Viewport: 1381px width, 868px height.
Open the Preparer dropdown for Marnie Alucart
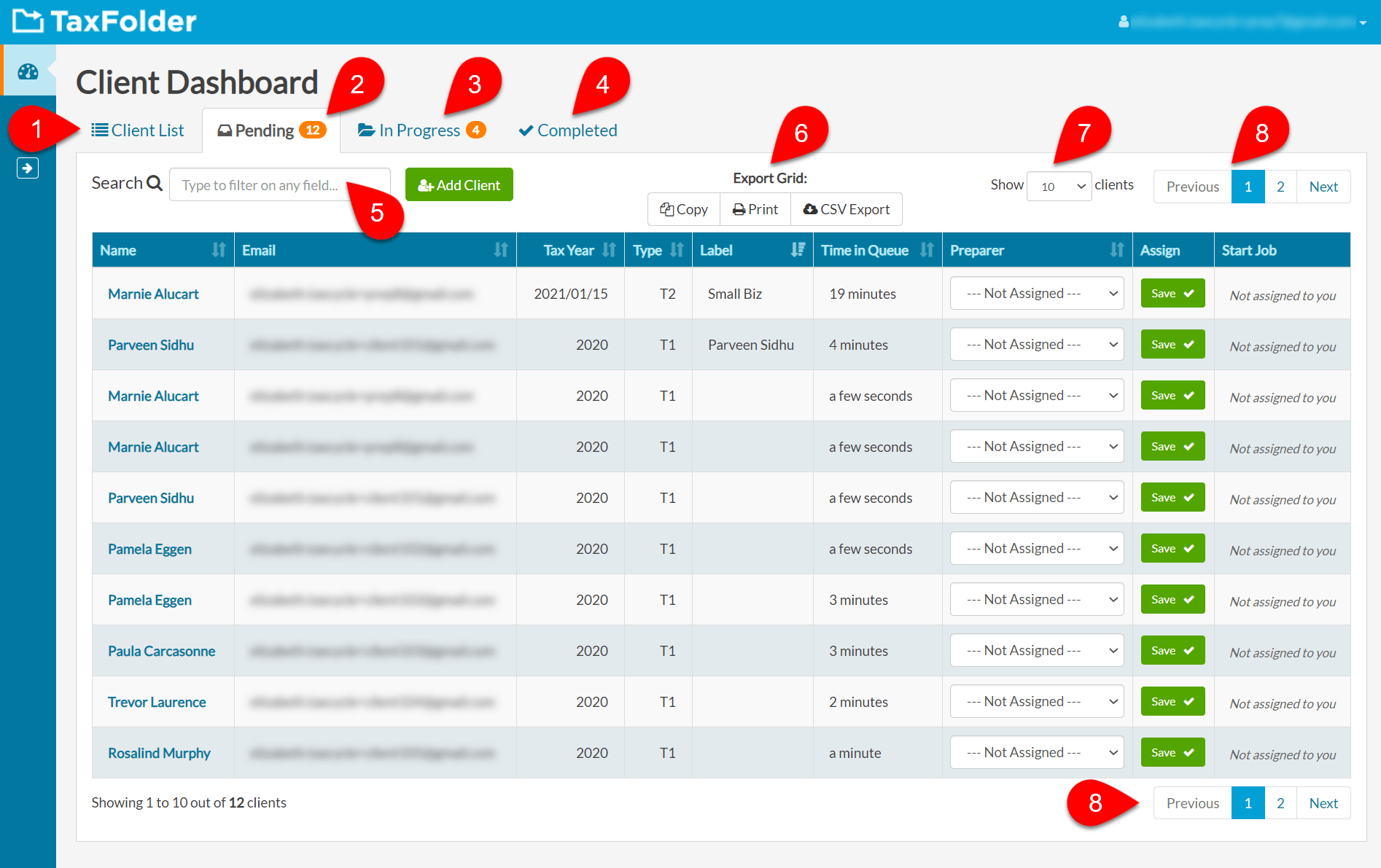pos(1036,293)
